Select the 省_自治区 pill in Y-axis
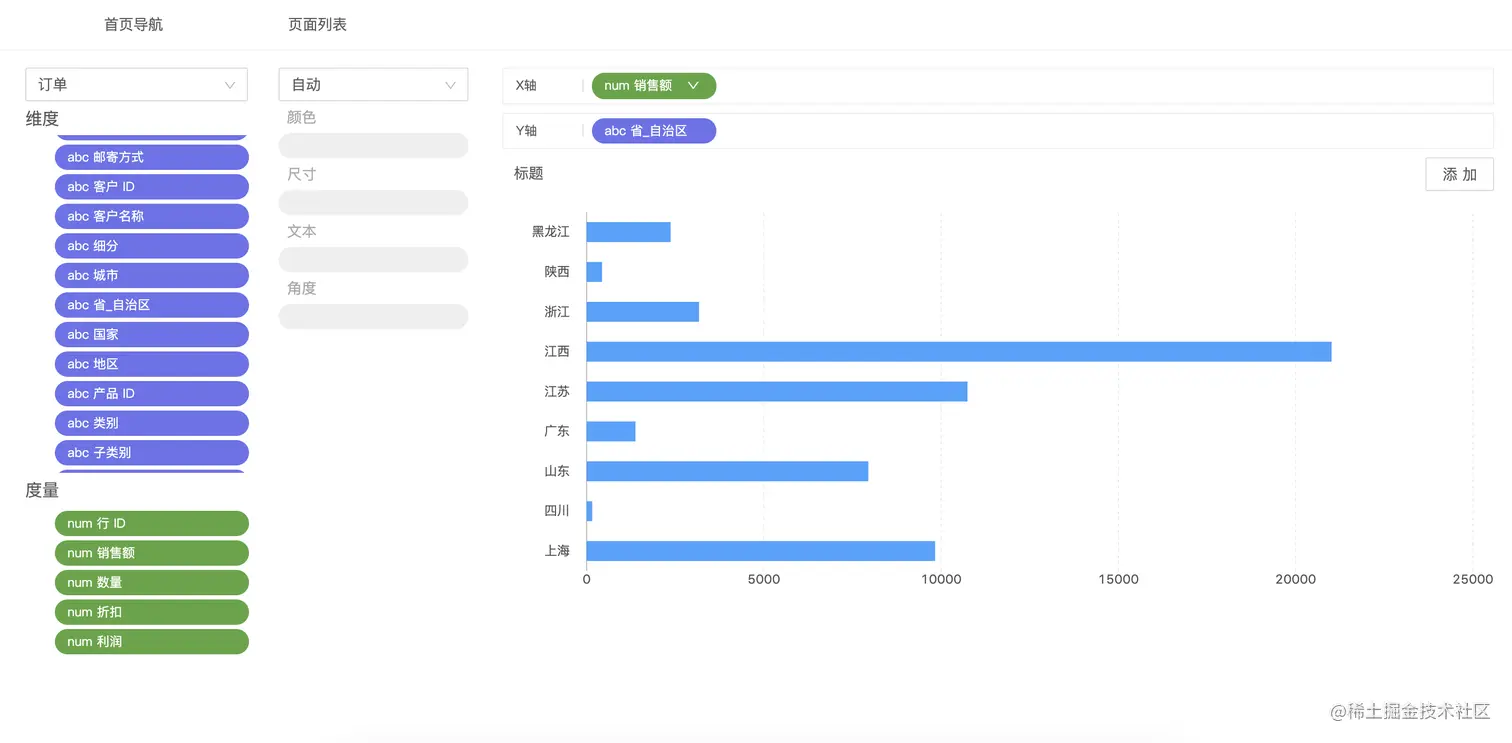Viewport: 1512px width, 743px height. coord(654,131)
